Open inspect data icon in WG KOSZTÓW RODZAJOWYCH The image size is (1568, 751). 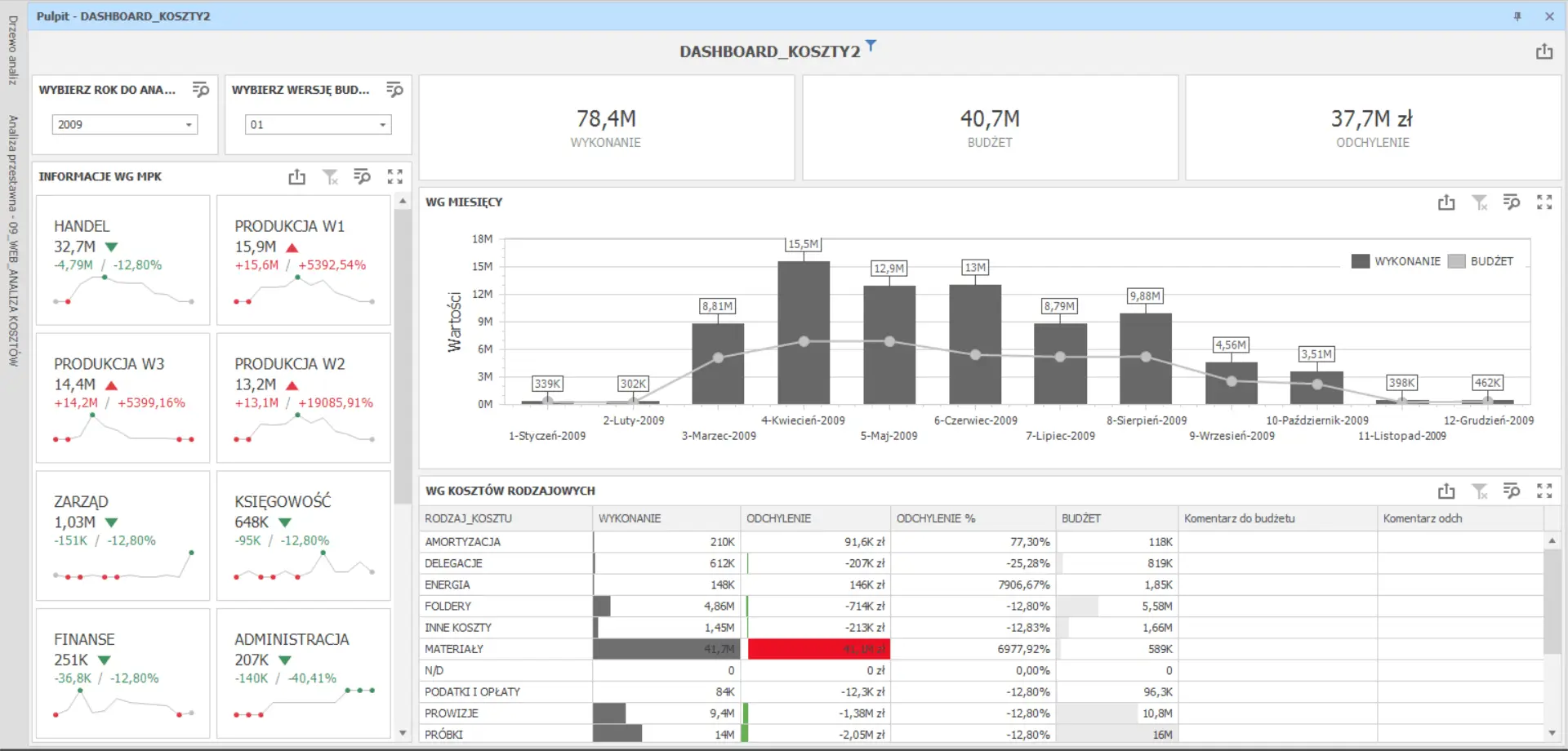pos(1512,491)
